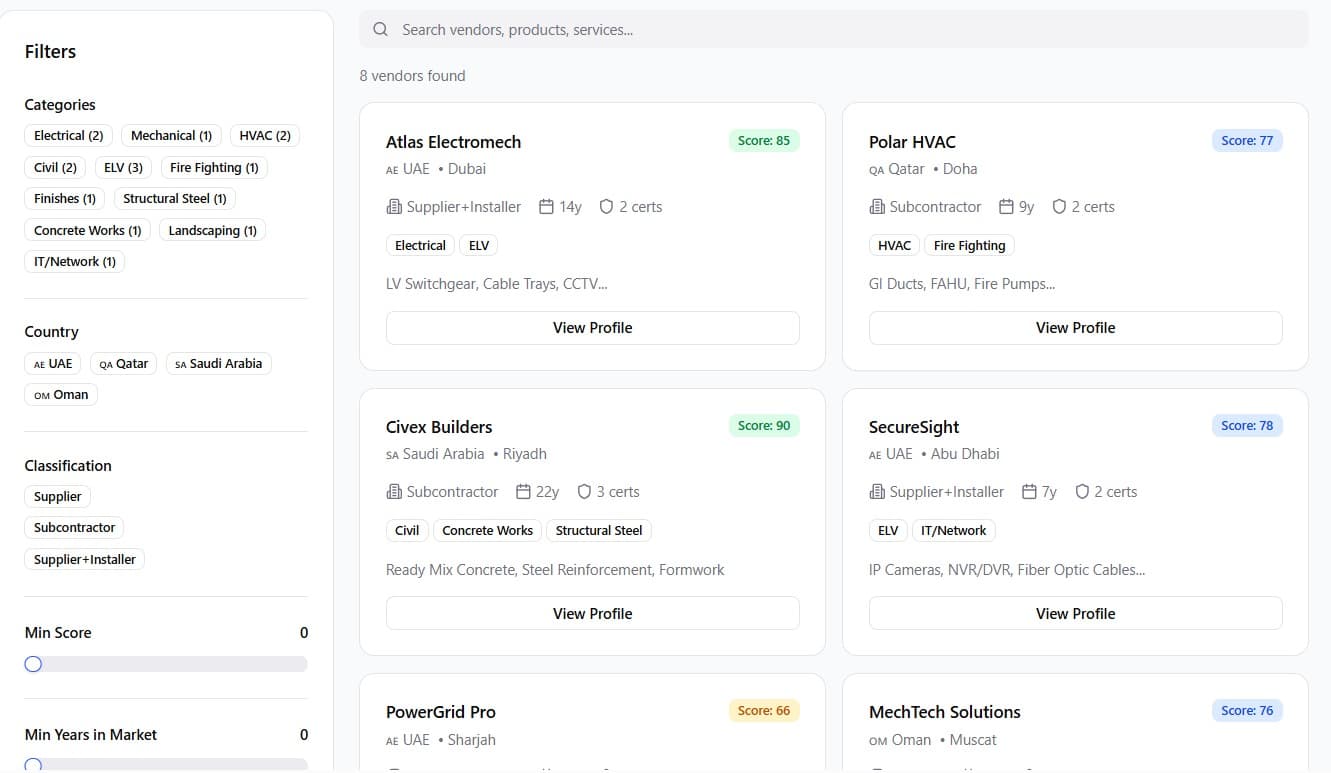This screenshot has width=1331, height=773.
Task: Click the Structural Steel tag on Civex Builders
Action: point(599,531)
